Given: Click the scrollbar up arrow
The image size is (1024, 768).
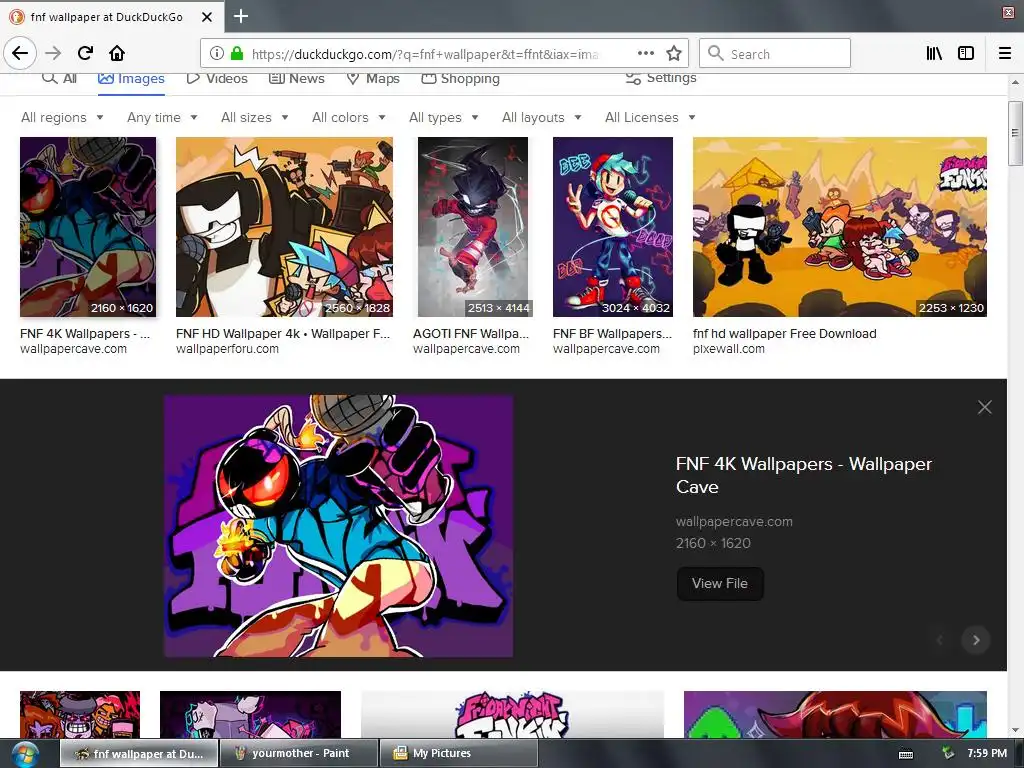Looking at the screenshot, I should pyautogui.click(x=1014, y=82).
